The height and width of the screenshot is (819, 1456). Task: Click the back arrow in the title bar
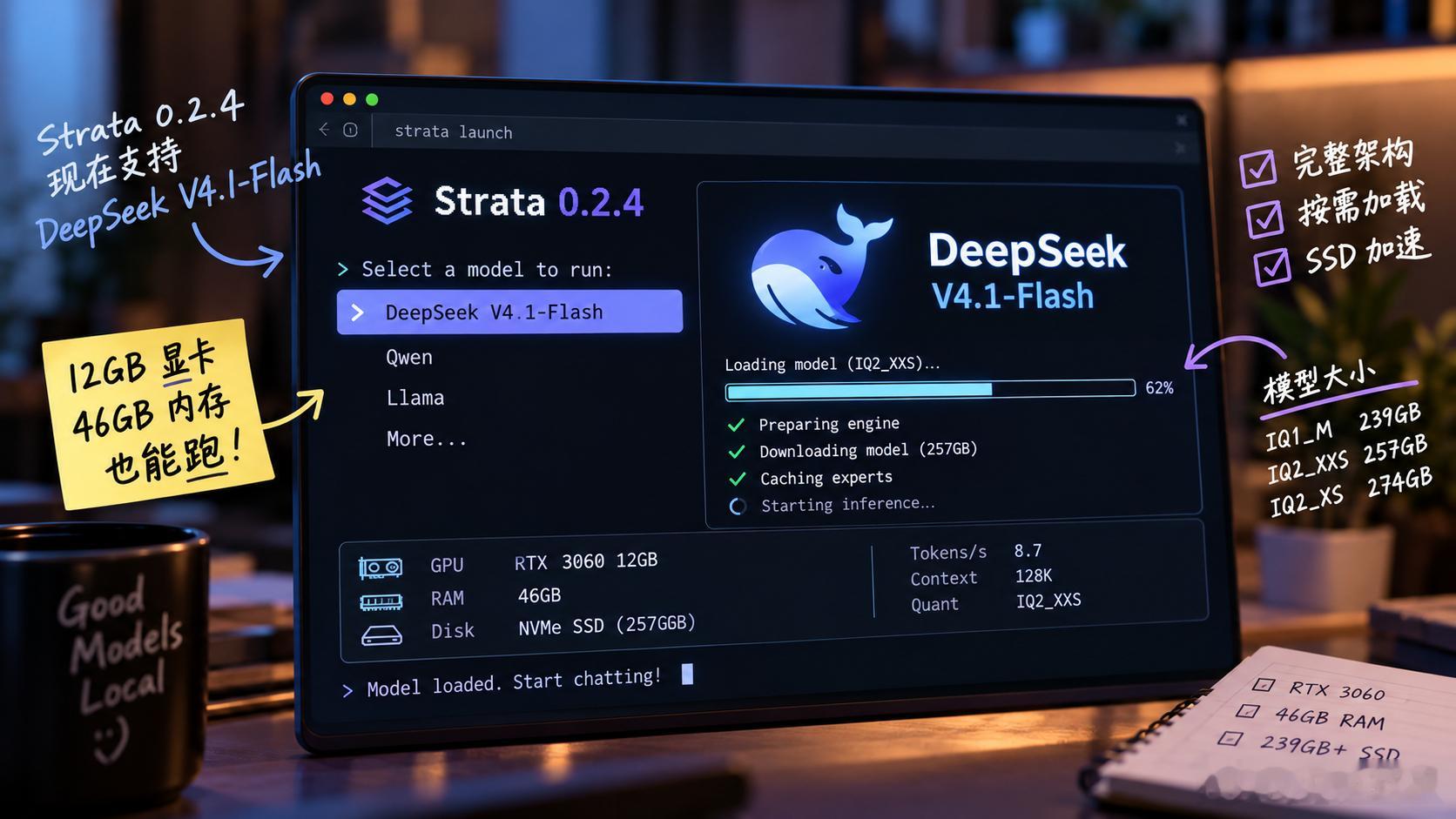324,130
